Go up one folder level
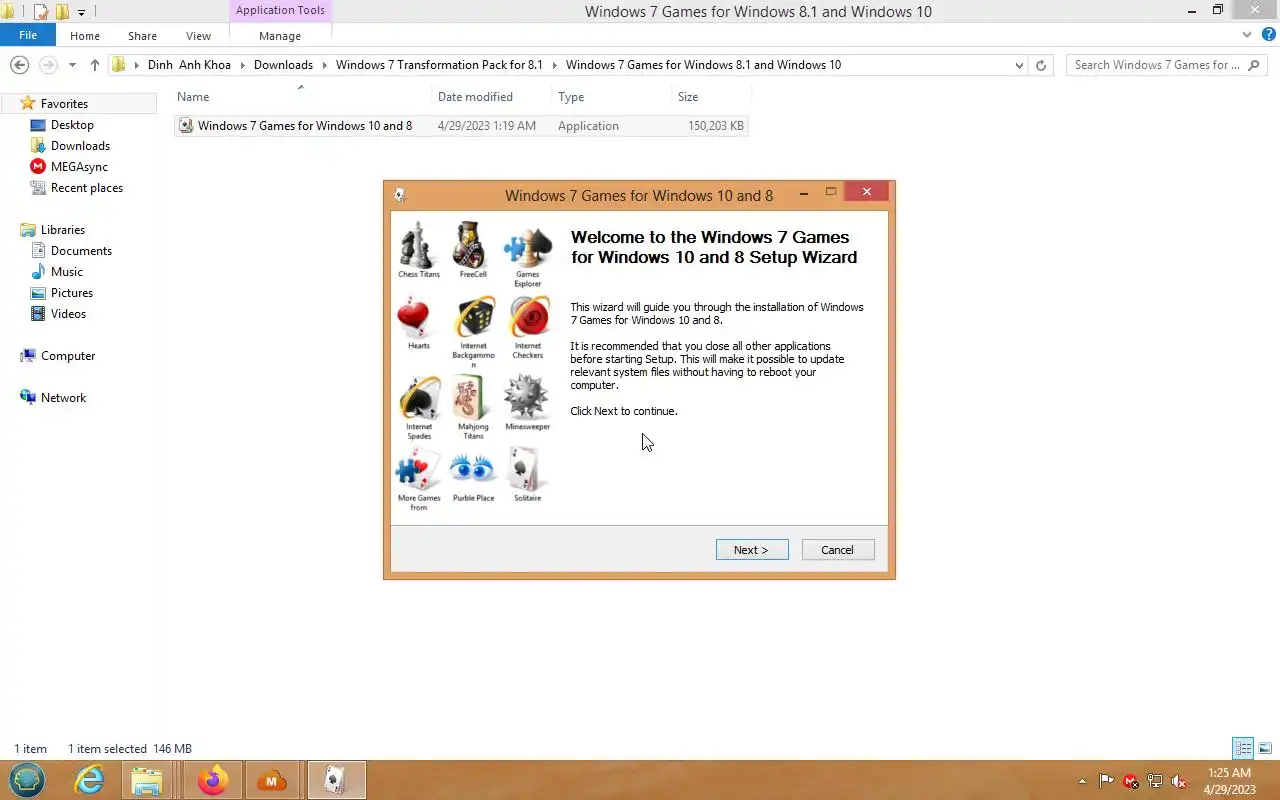Image resolution: width=1280 pixels, height=800 pixels. [95, 65]
